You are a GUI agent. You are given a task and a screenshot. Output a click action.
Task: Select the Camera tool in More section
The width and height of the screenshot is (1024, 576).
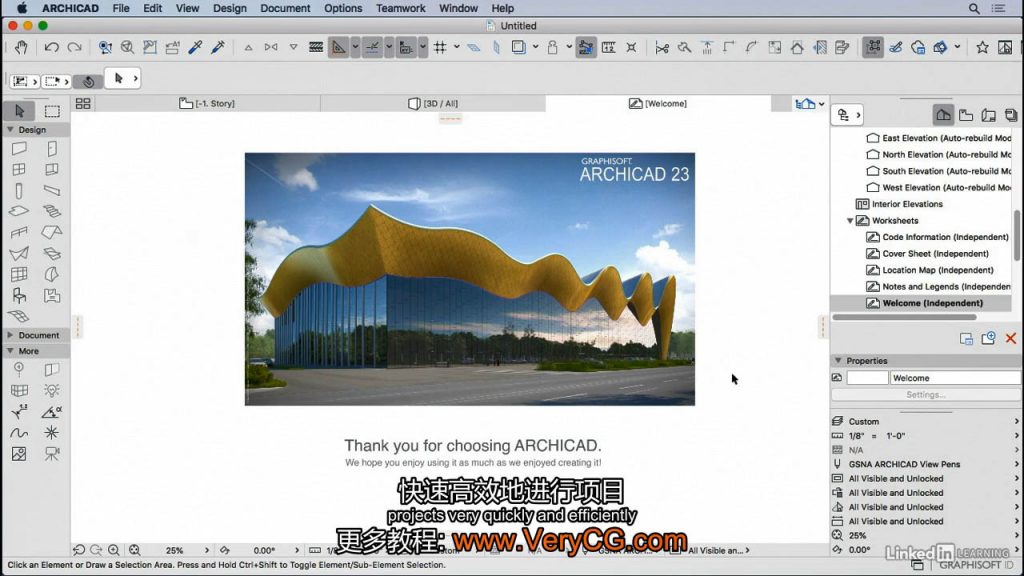pos(52,454)
